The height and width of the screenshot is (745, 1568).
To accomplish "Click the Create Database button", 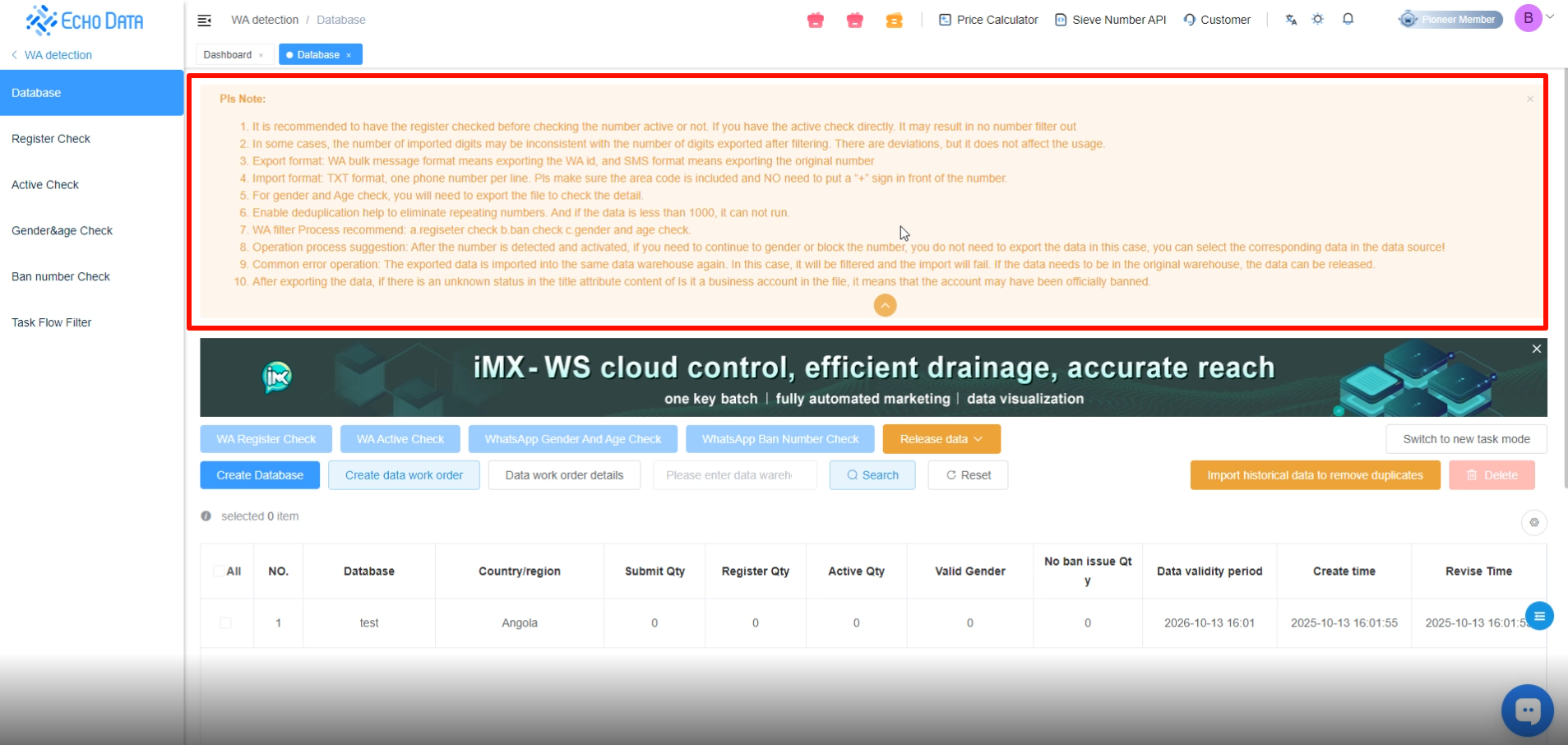I will coord(260,475).
